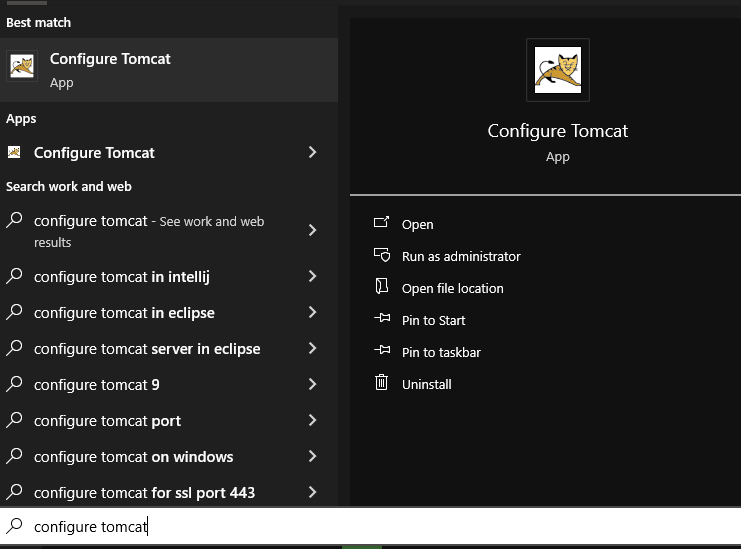Click small Tomcat icon in Apps row
Image resolution: width=741 pixels, height=549 pixels.
click(x=14, y=152)
